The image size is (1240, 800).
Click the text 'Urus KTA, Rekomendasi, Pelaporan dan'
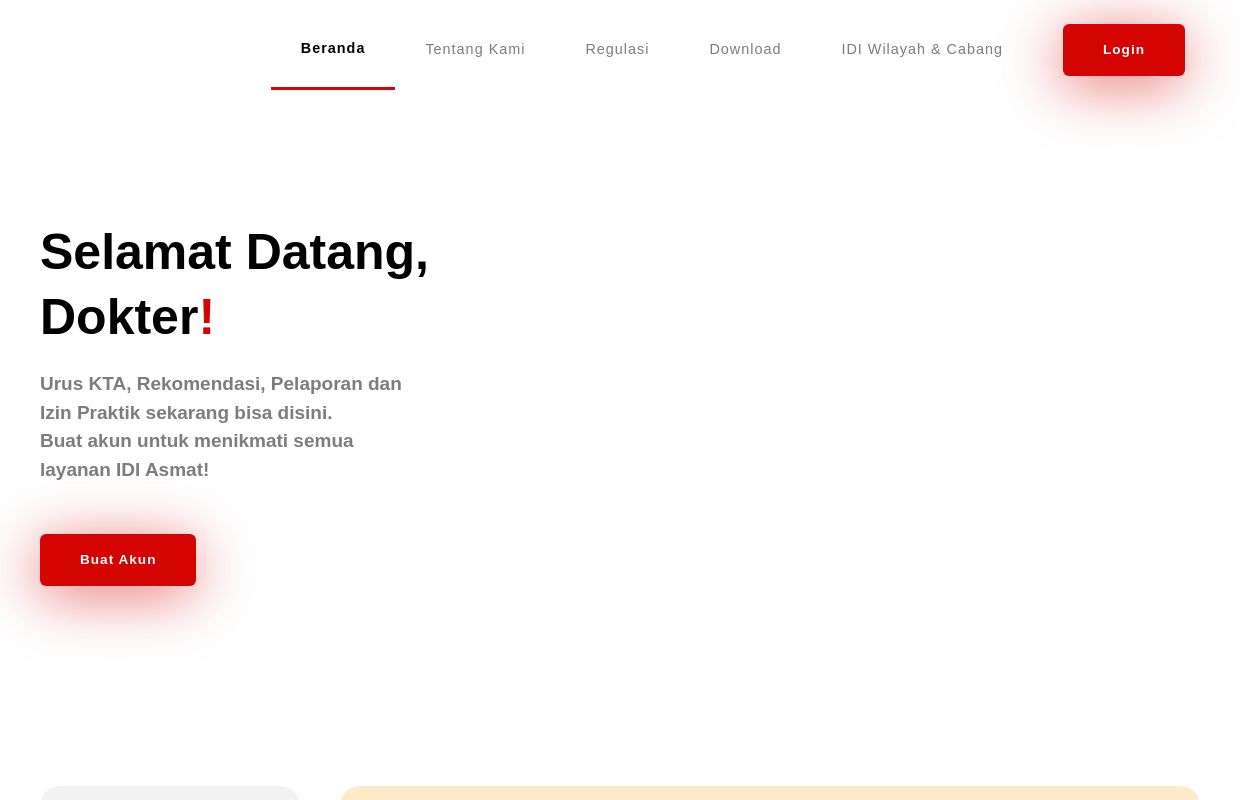(x=221, y=384)
